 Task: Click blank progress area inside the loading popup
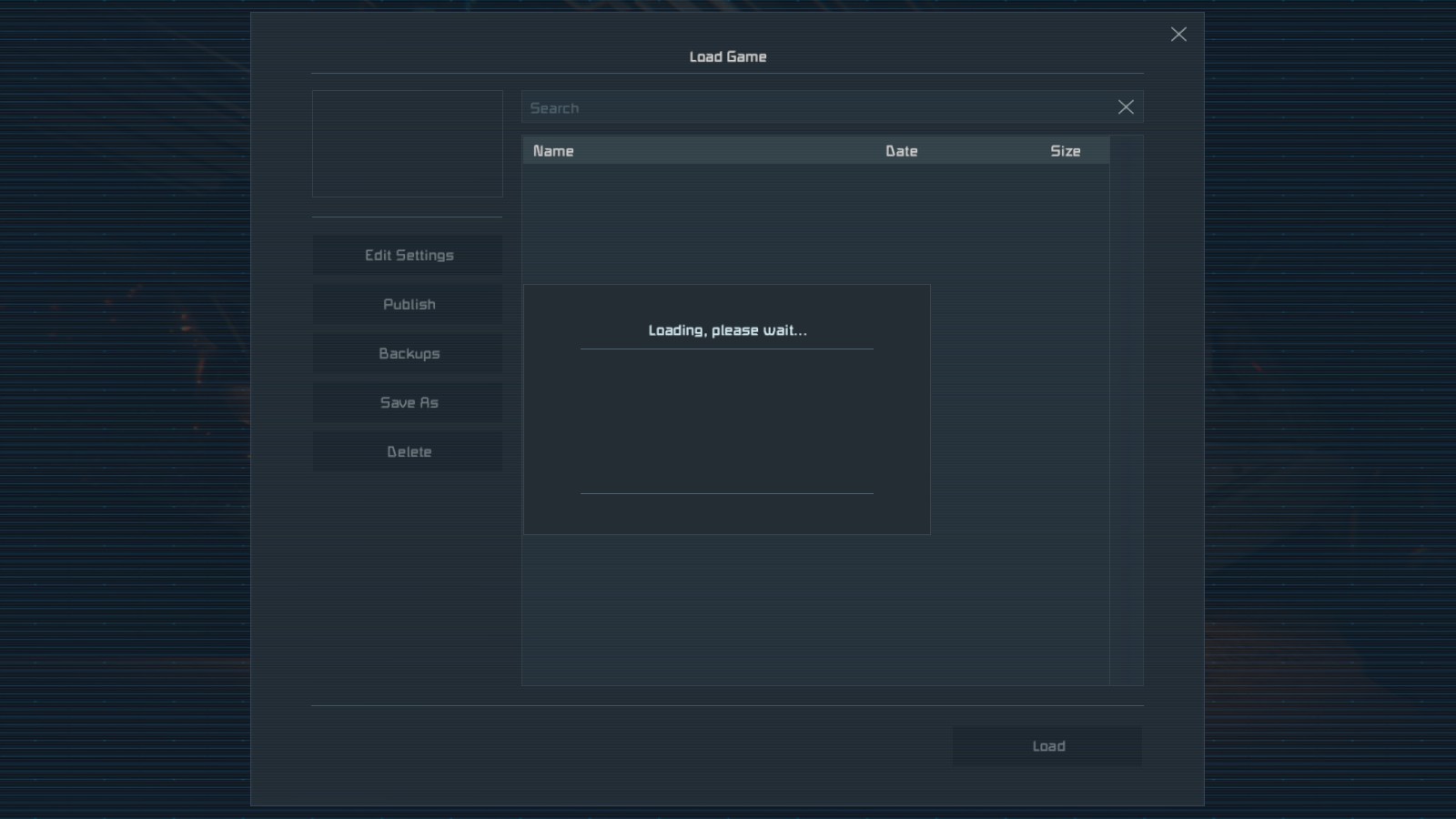pyautogui.click(x=727, y=420)
